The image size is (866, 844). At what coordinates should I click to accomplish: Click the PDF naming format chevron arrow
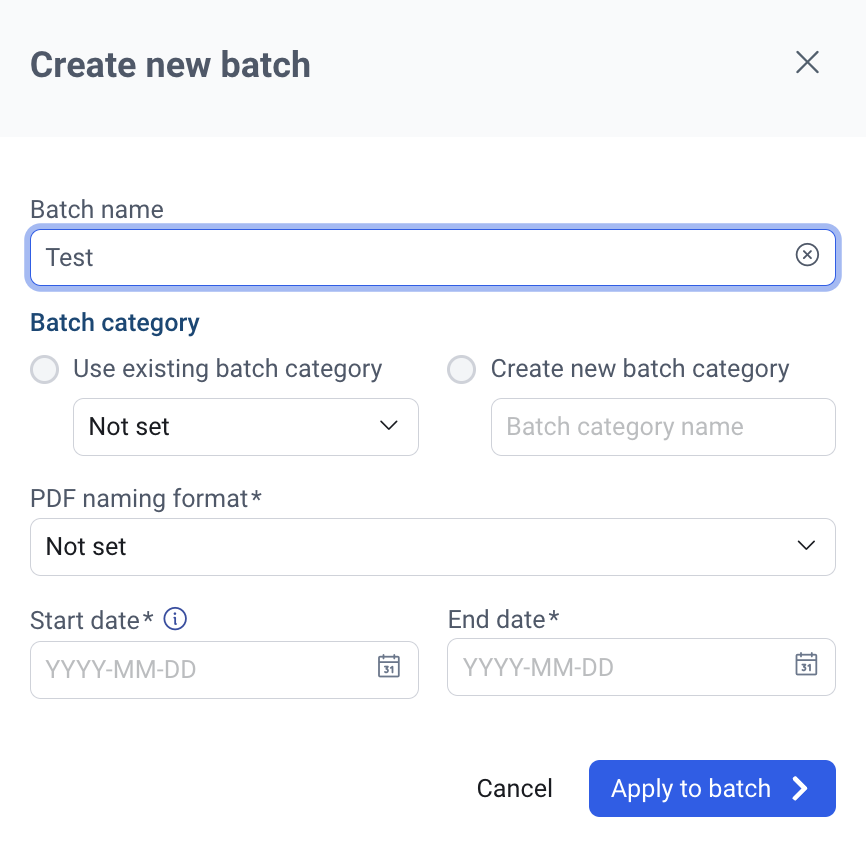pyautogui.click(x=806, y=546)
